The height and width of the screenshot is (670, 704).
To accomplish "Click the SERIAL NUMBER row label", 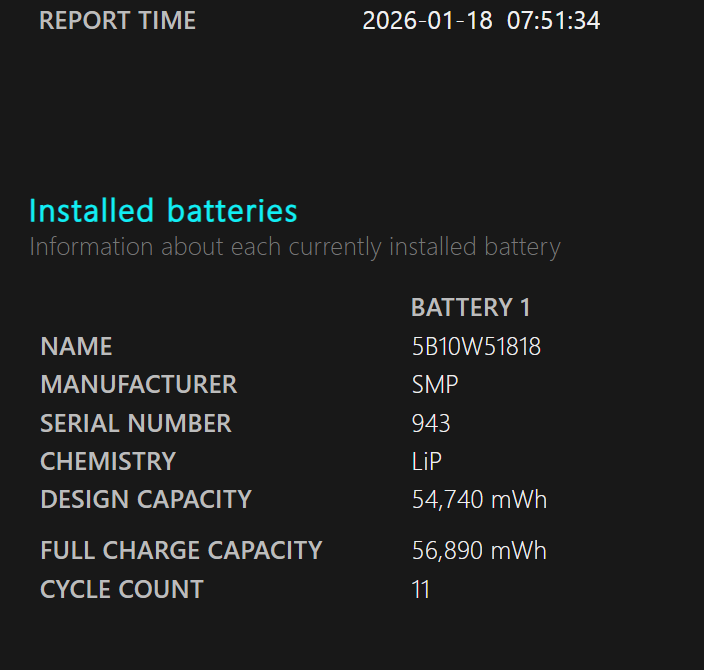I will coord(135,423).
